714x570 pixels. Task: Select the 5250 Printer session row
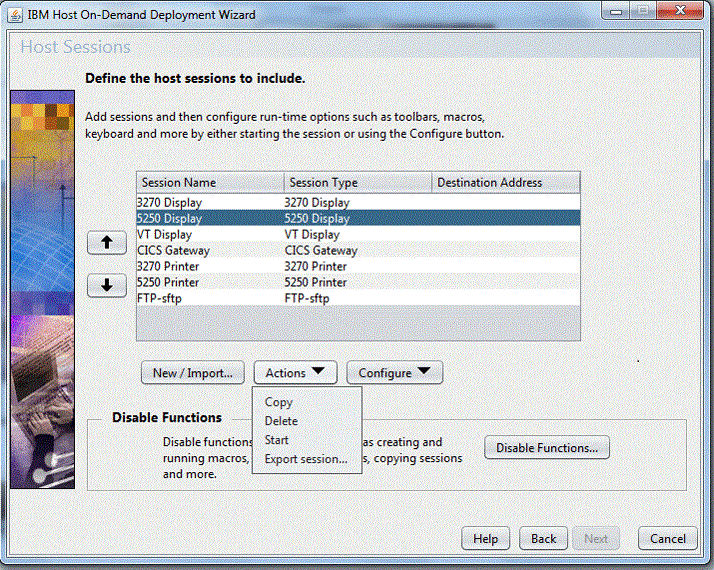pyautogui.click(x=358, y=282)
